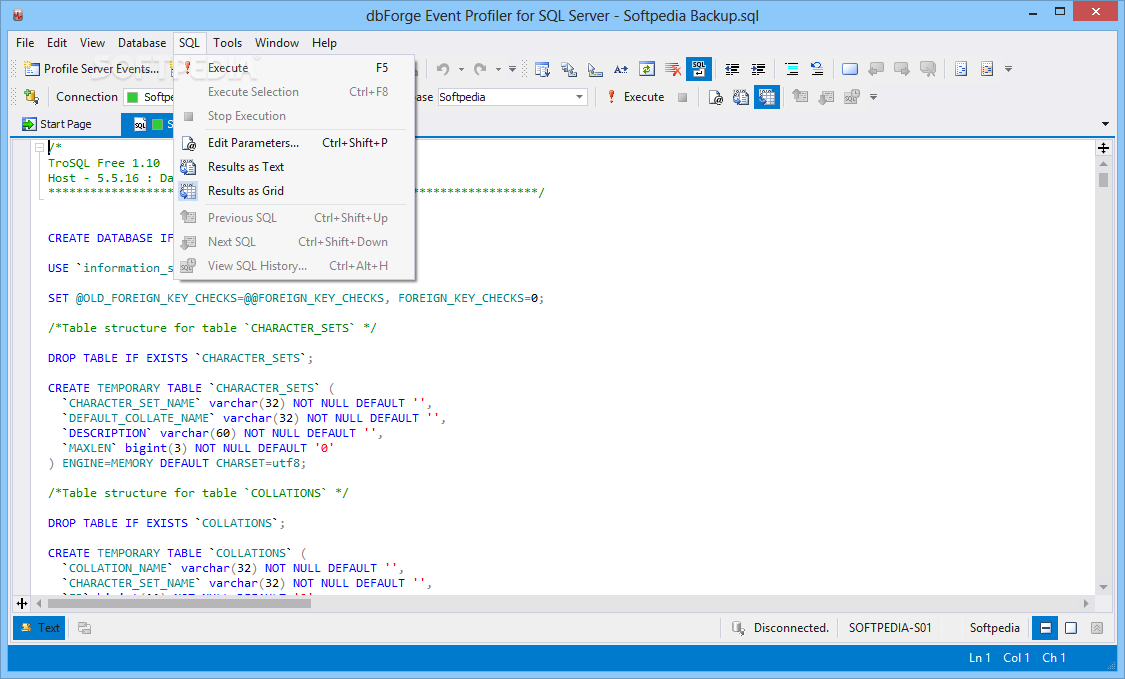Click the uncomment selection icon
Screen dimensions: 1125x679
pyautogui.click(x=817, y=69)
